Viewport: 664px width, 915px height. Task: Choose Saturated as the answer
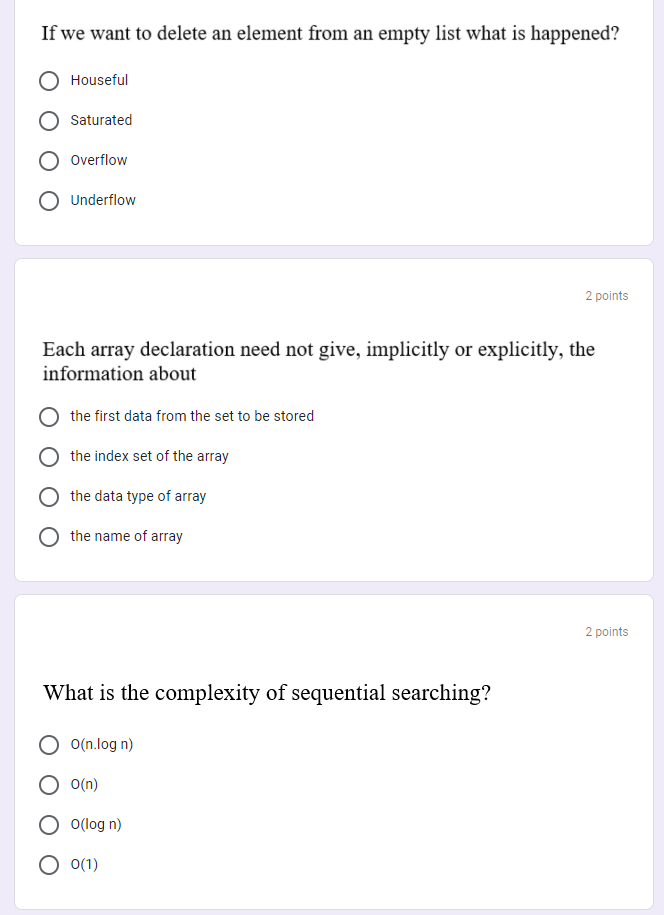tap(49, 121)
